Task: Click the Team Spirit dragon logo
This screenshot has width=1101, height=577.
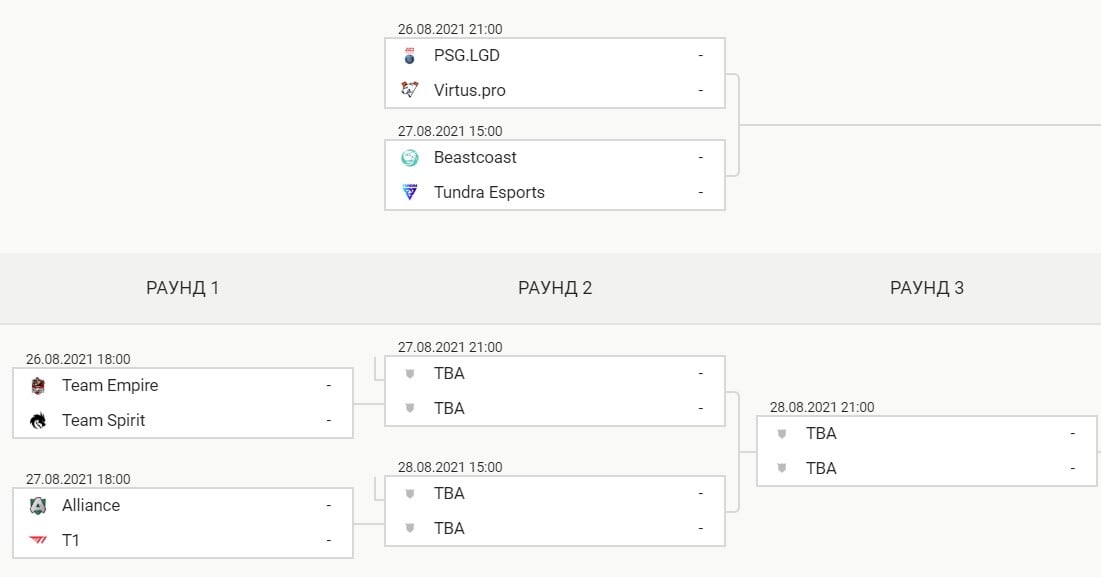Action: click(x=38, y=420)
